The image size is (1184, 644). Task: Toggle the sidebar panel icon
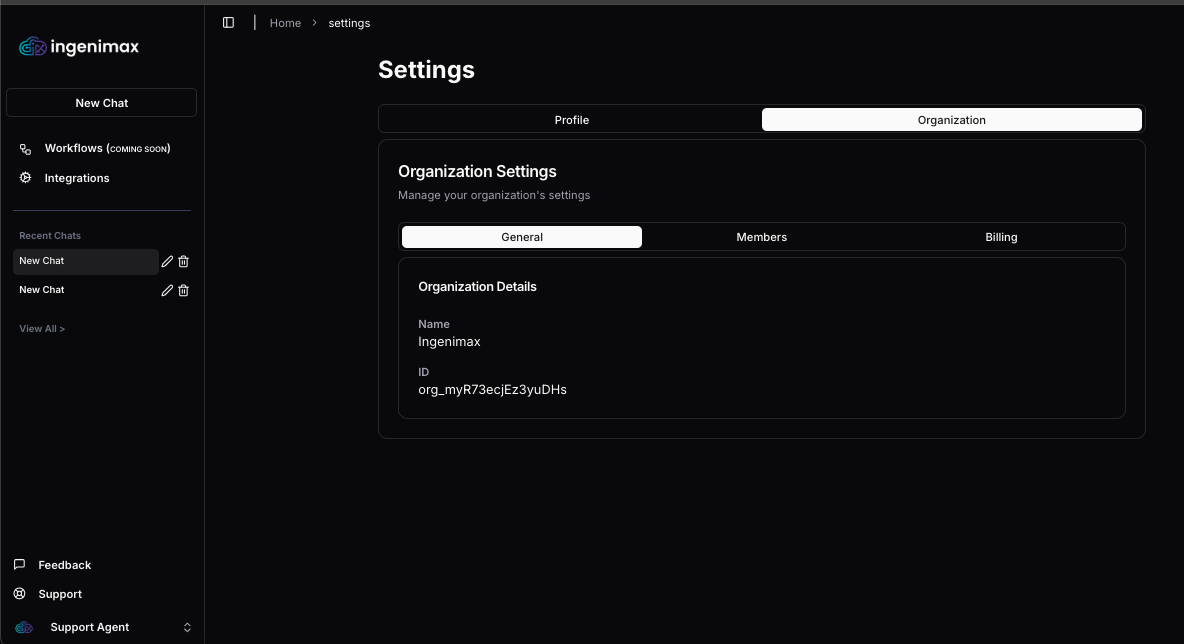click(228, 23)
